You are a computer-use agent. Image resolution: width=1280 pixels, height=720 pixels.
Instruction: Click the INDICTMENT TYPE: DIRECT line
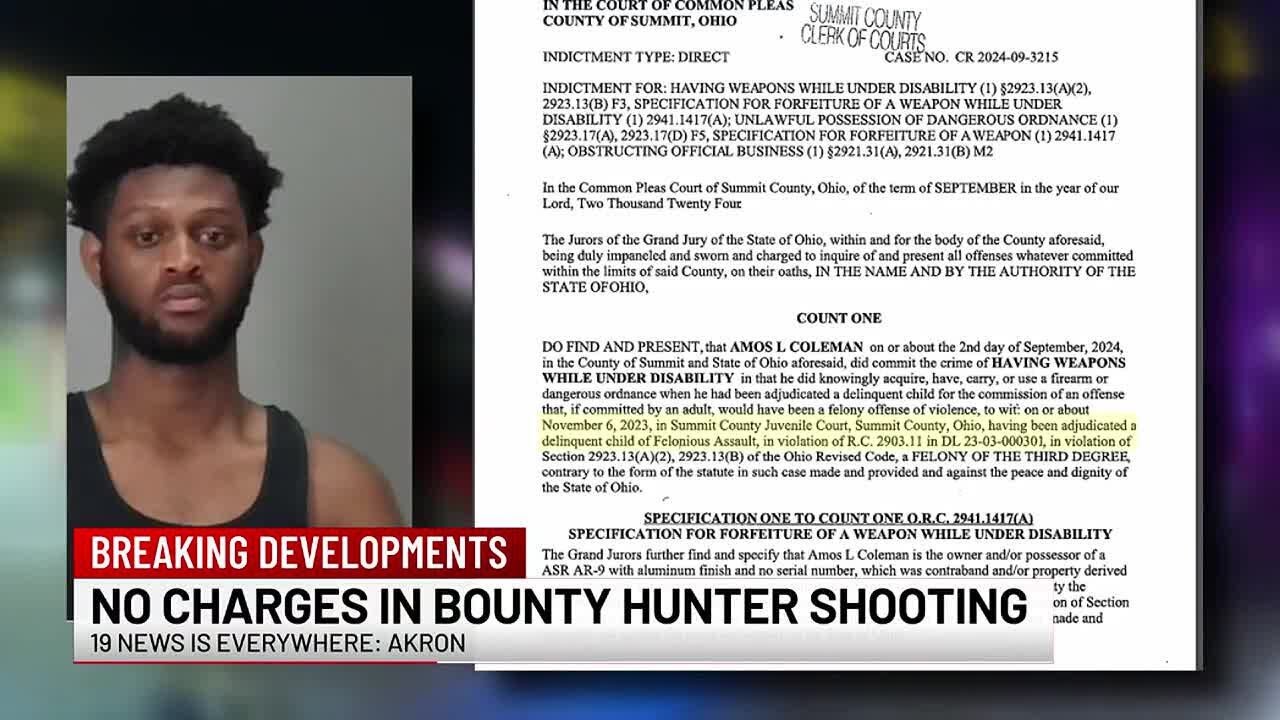[636, 57]
